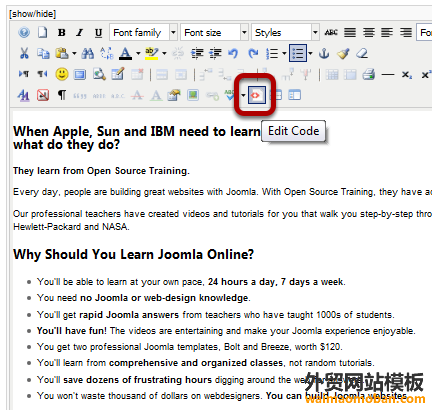Set left-to-right text direction
This screenshot has height=410, width=432.
click(x=24, y=74)
